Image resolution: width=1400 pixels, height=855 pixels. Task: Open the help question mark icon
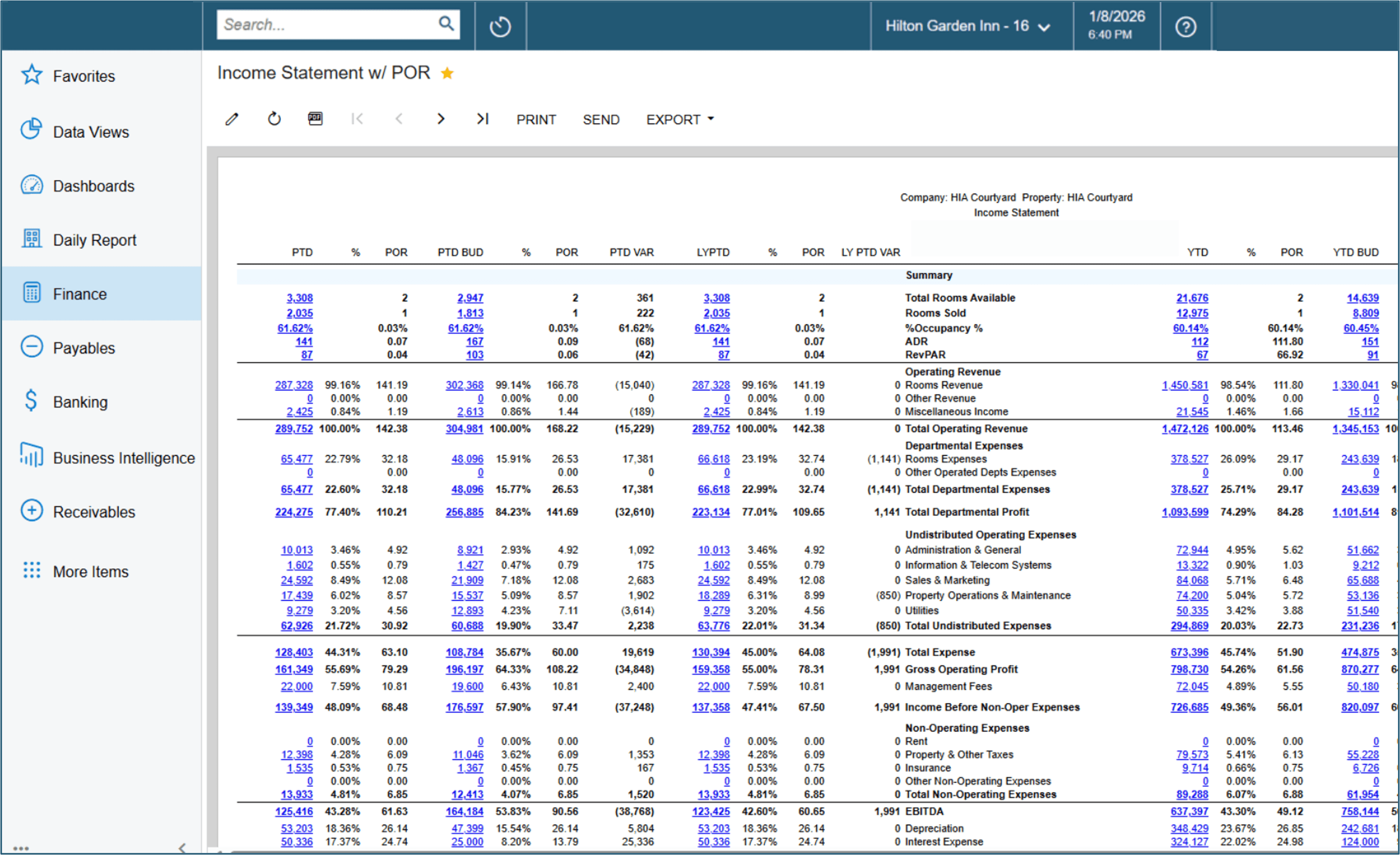[1185, 27]
